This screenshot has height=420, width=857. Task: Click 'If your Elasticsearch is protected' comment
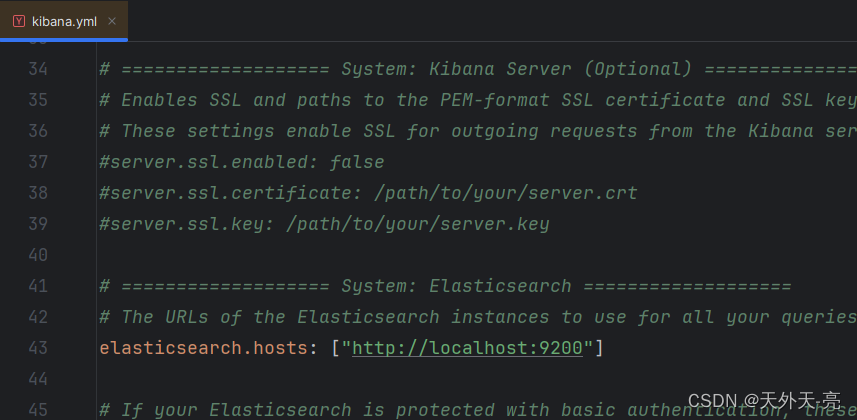click(x=478, y=409)
